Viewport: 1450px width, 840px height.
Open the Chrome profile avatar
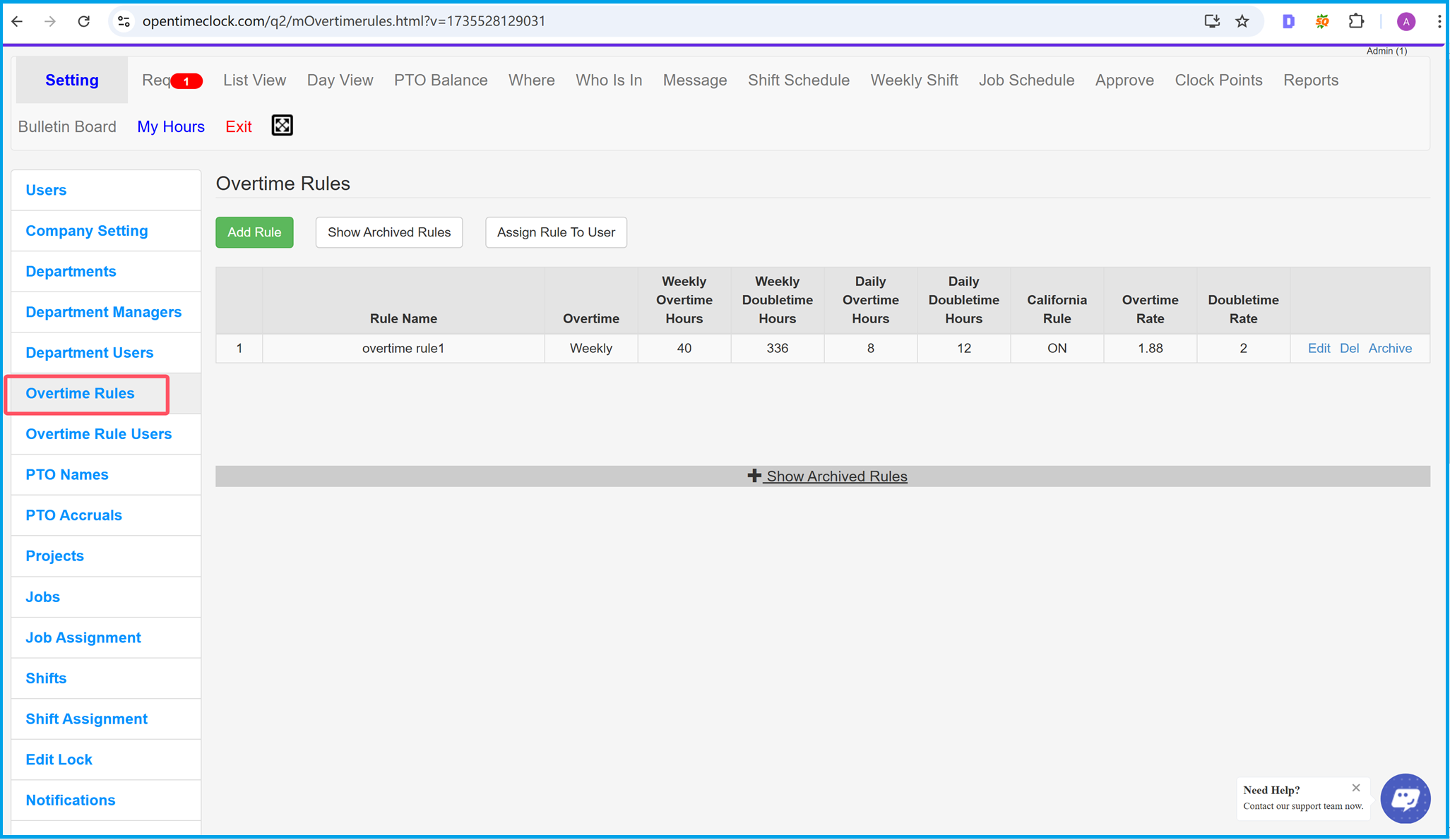1406,21
